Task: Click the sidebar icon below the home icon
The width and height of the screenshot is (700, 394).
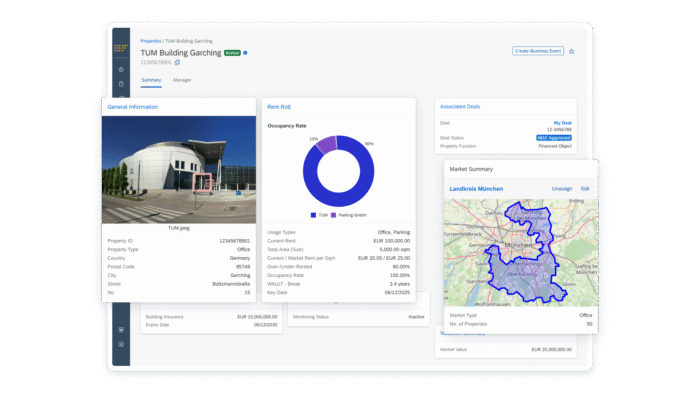Action: [x=121, y=84]
